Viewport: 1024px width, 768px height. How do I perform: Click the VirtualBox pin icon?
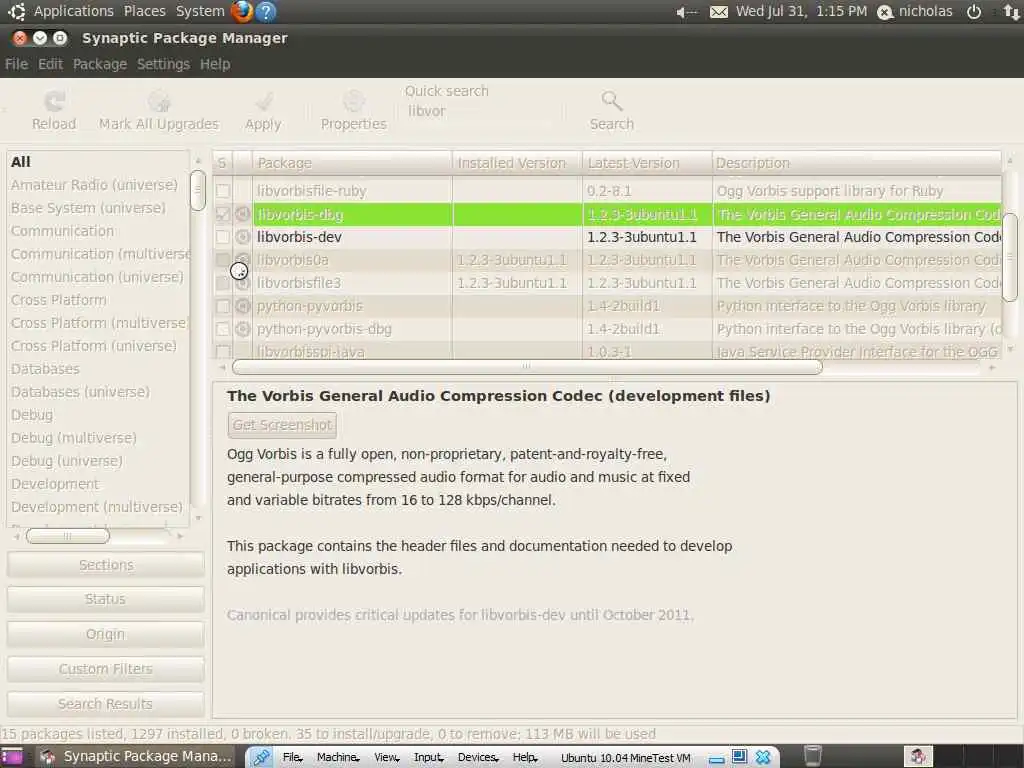point(261,757)
